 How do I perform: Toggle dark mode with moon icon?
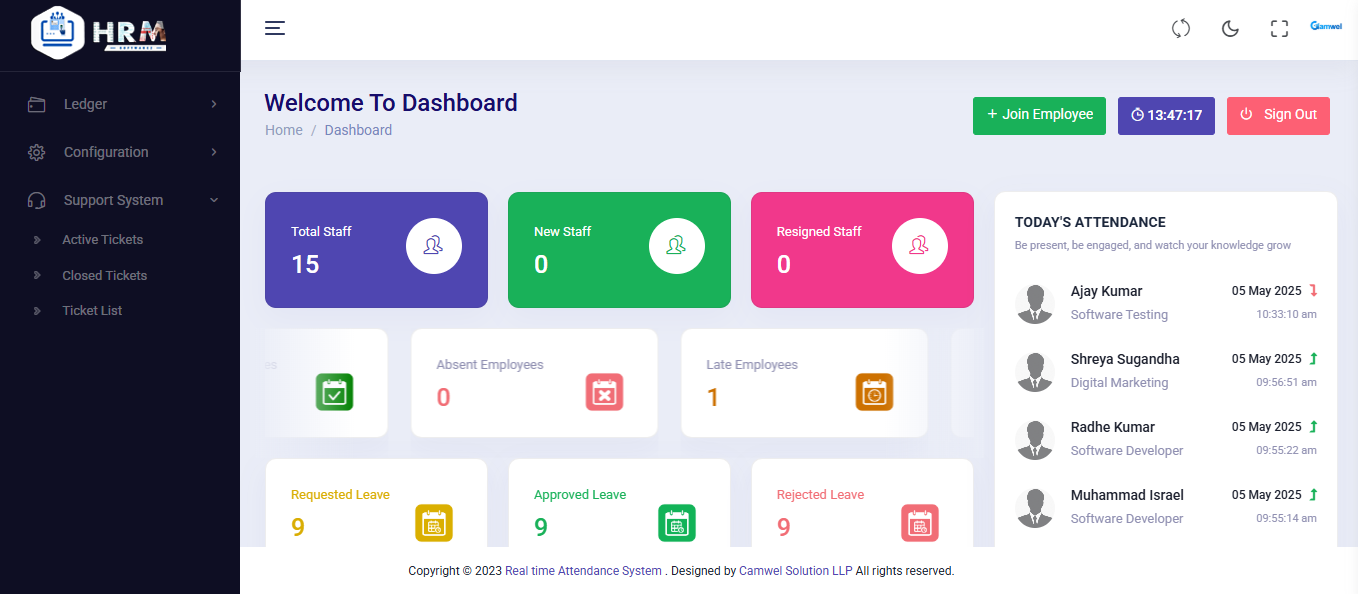point(1230,29)
